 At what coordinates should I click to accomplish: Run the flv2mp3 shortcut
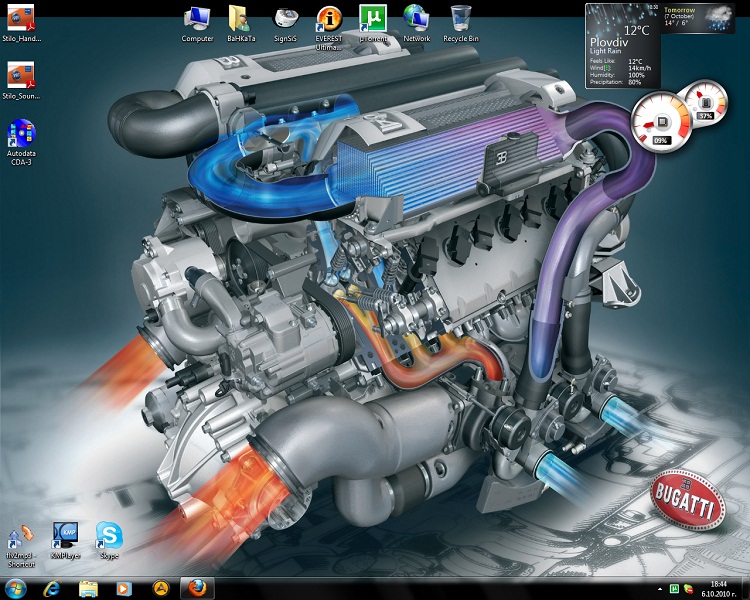coord(21,538)
